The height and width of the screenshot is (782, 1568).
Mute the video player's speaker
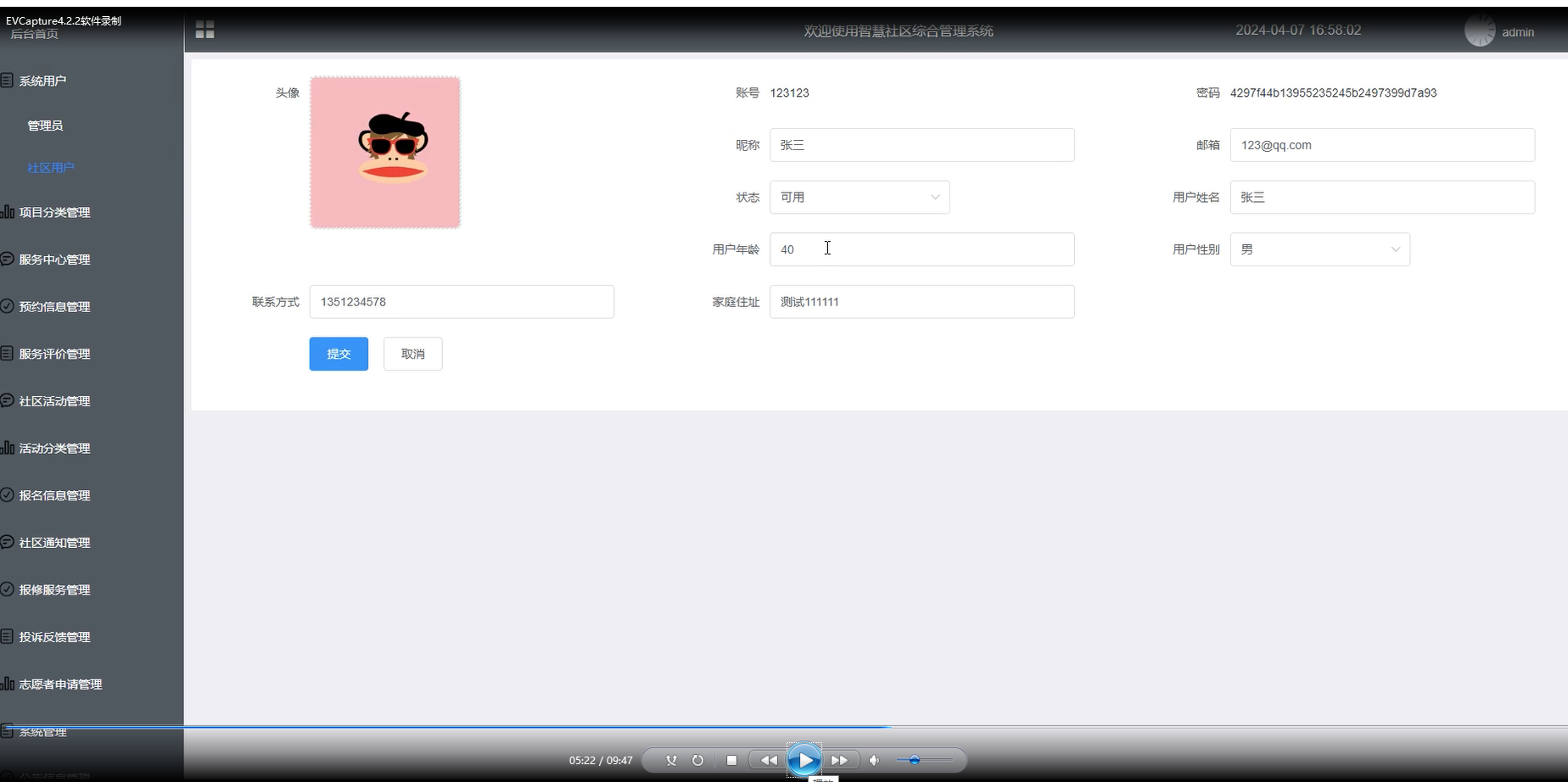click(x=874, y=761)
